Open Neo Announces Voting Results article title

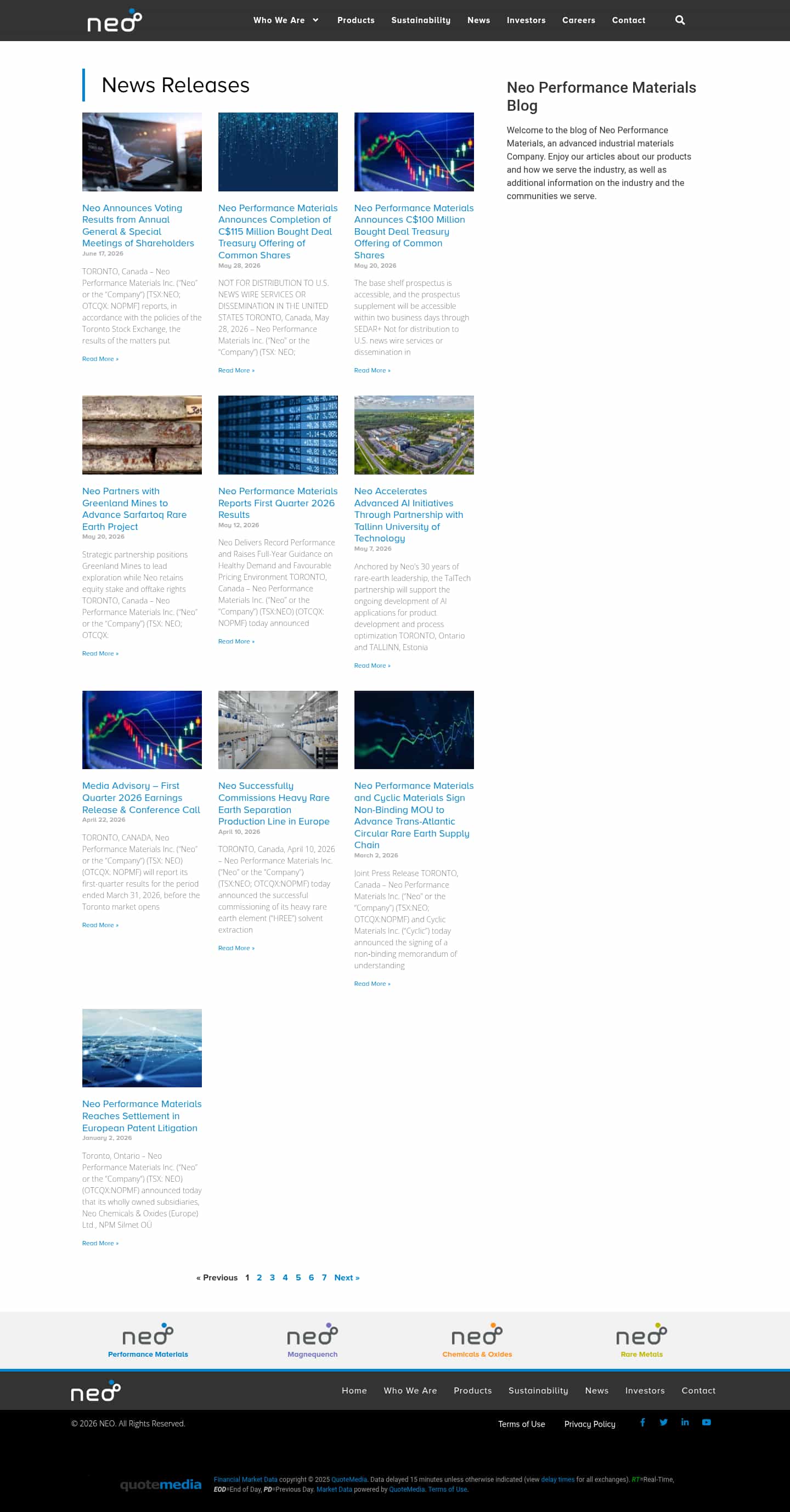[x=138, y=225]
